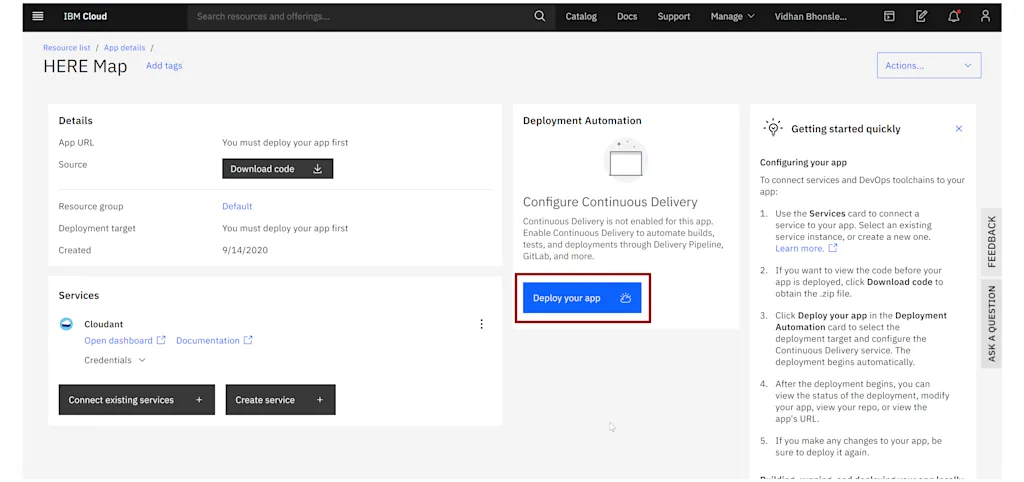Click the Created date 9/14/2020
Screen dimensions: 1024x482
(x=245, y=250)
